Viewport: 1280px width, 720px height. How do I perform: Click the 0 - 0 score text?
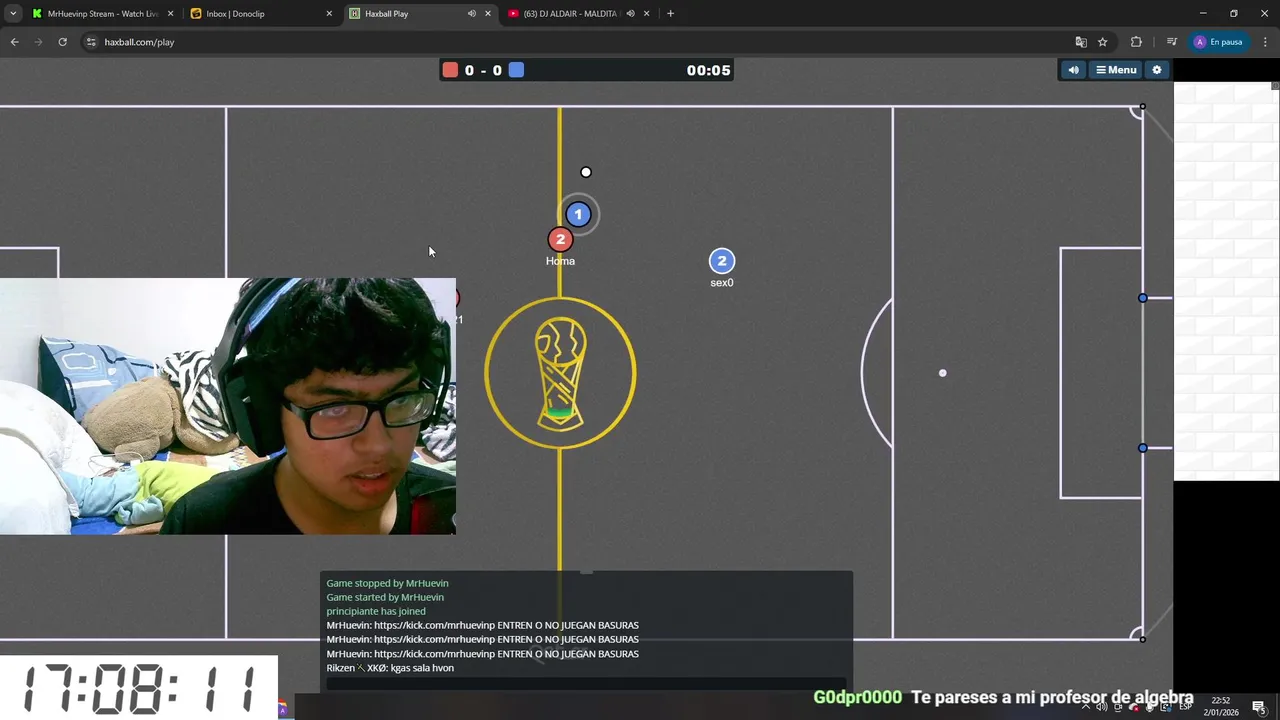[483, 70]
